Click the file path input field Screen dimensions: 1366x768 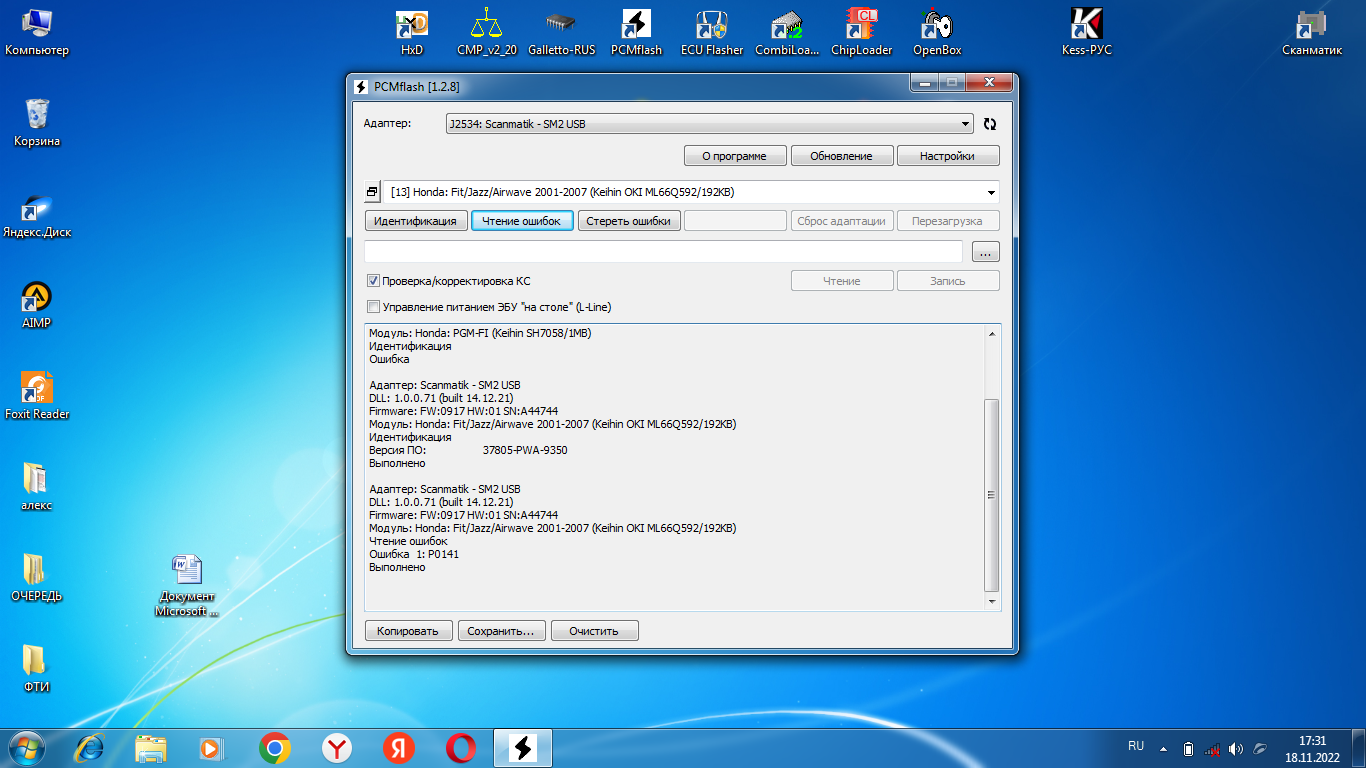pos(663,252)
